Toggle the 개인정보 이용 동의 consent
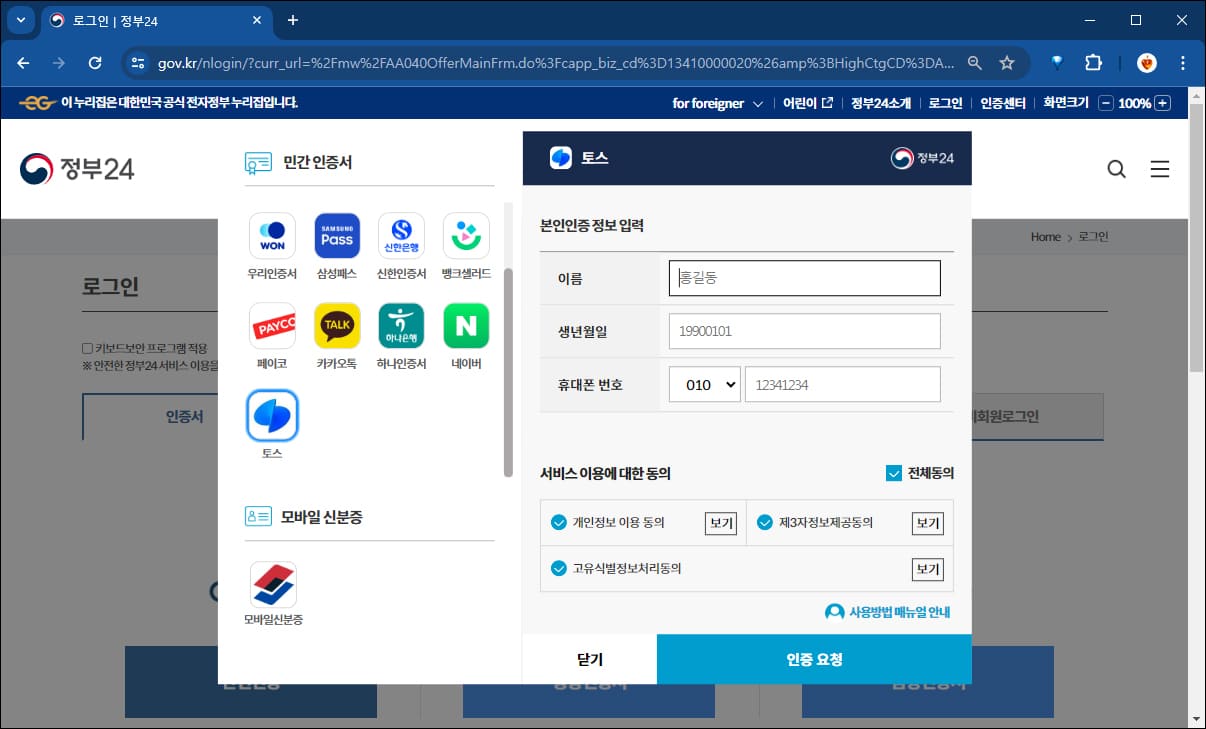This screenshot has height=729, width=1206. (558, 522)
